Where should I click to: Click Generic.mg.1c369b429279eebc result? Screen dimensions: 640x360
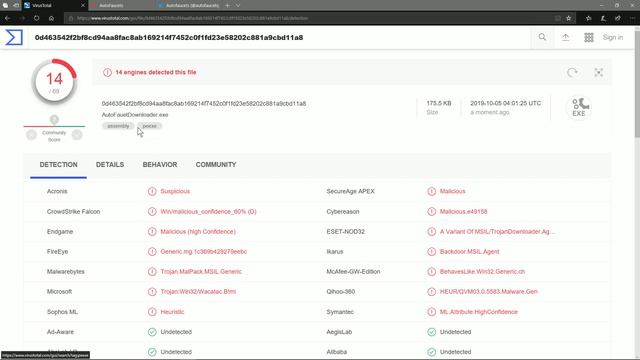point(203,251)
